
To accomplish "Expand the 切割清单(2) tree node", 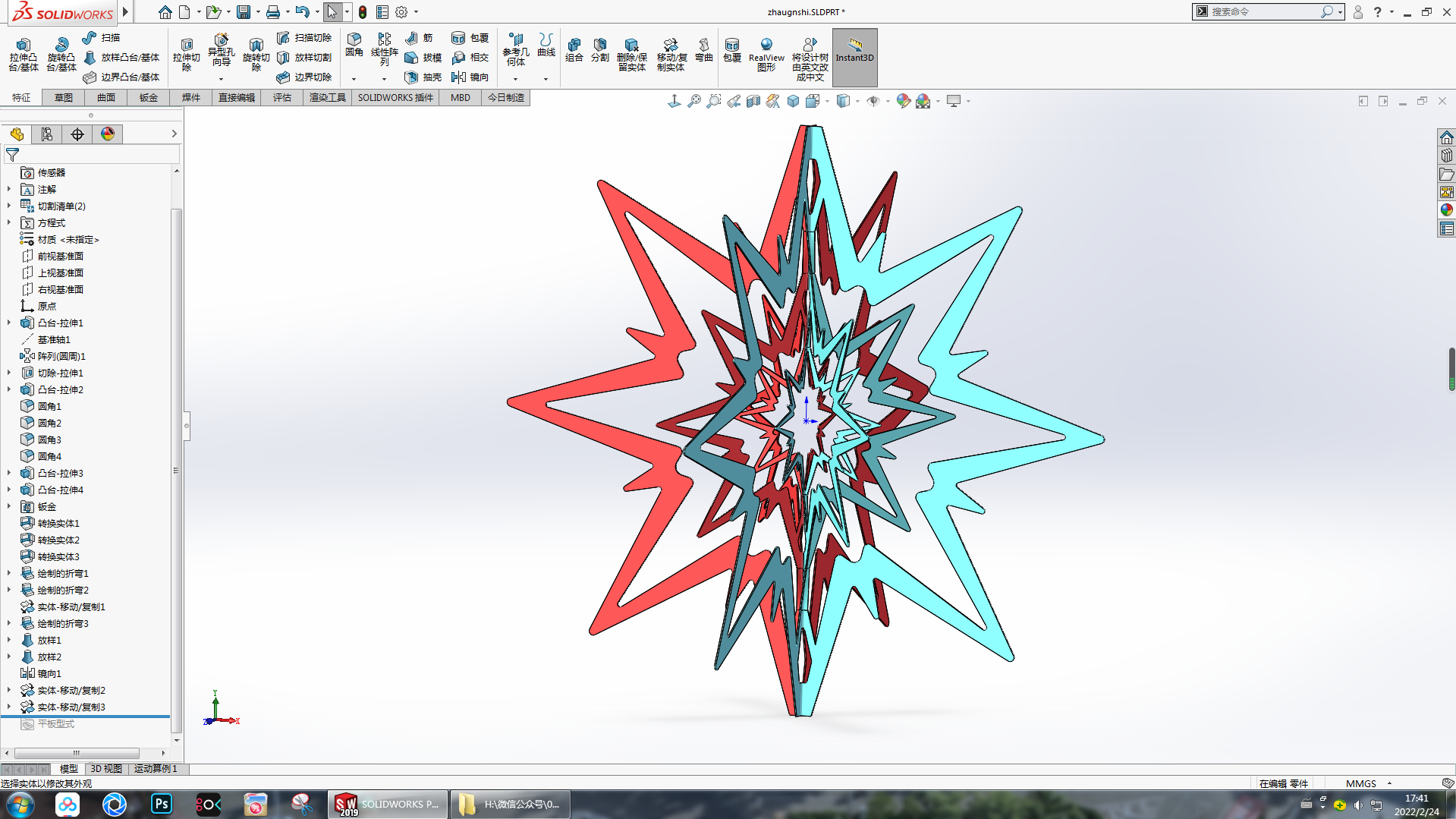I will click(9, 206).
